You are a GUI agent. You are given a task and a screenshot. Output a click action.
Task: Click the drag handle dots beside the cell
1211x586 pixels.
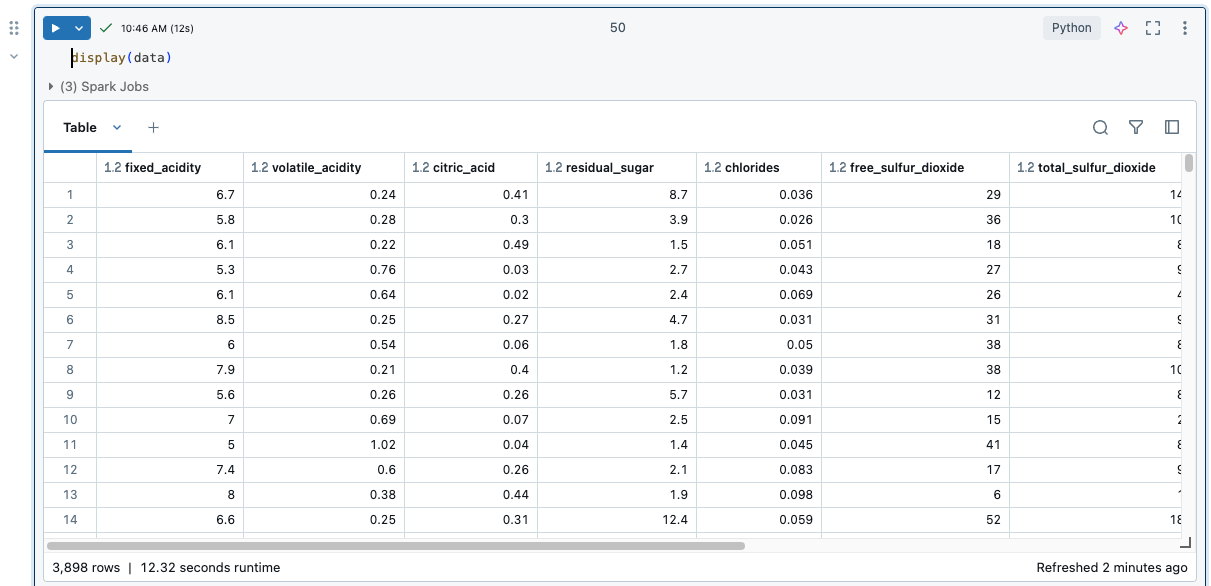[14, 27]
